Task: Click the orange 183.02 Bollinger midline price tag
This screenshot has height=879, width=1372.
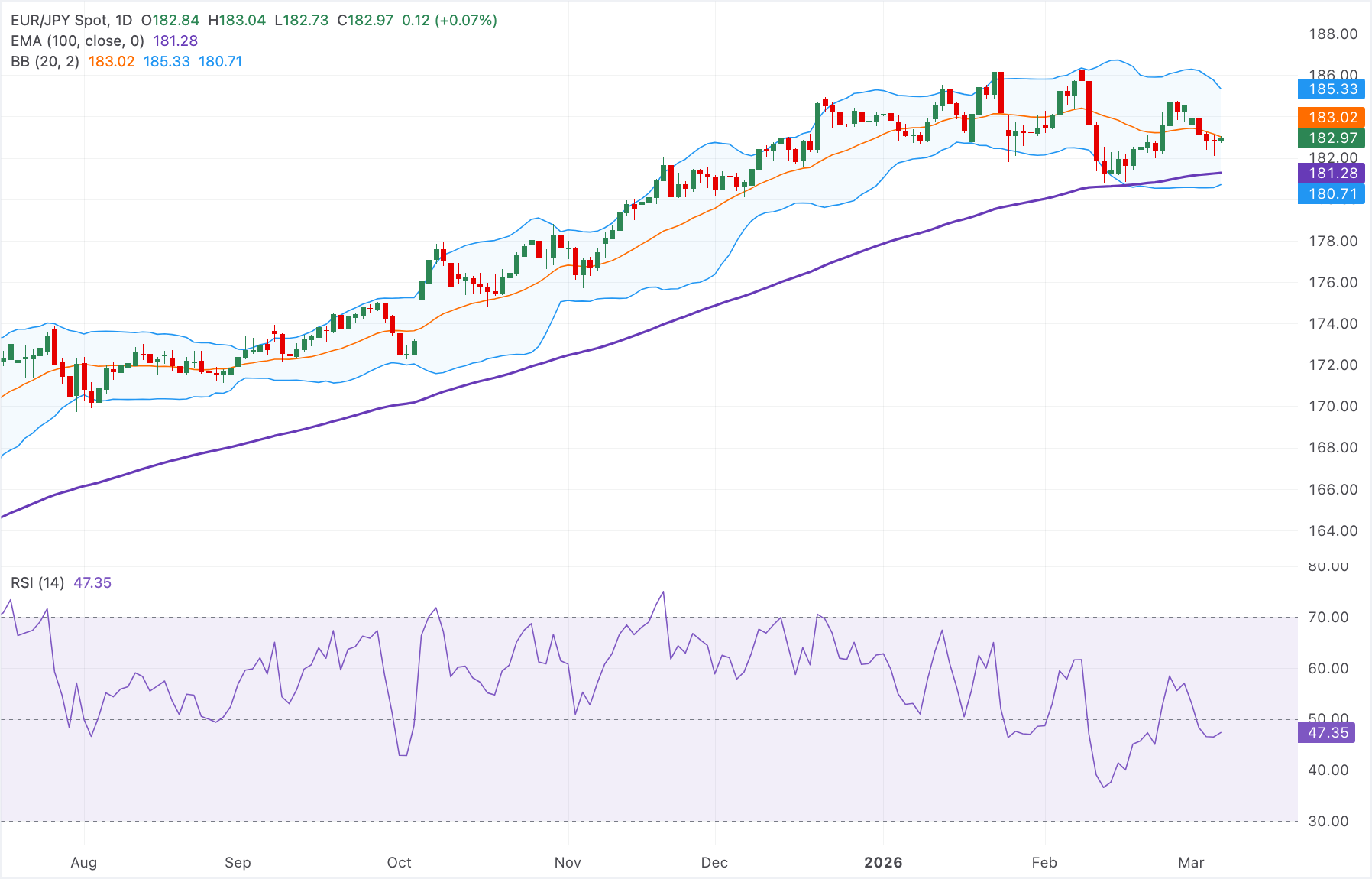Action: (1331, 118)
